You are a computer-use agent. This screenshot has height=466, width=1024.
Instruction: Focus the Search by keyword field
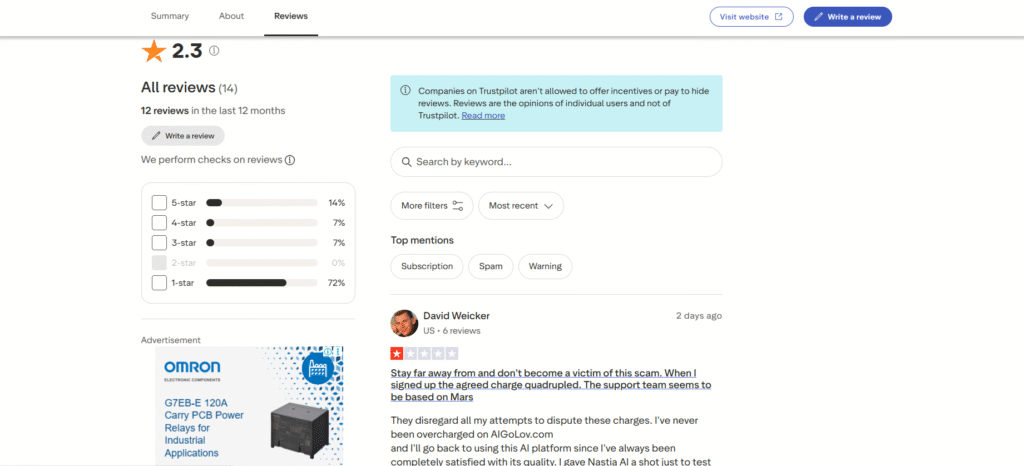556,162
